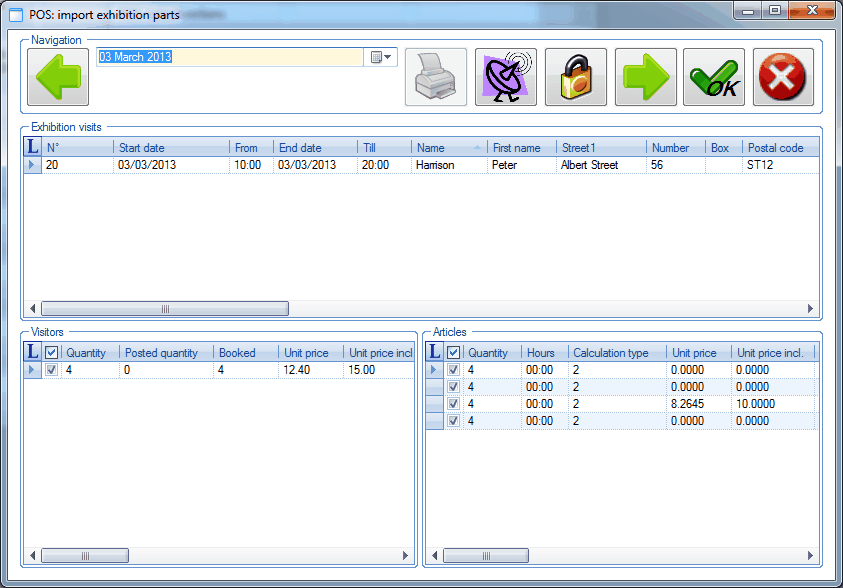Click the green right arrow navigation button
The height and width of the screenshot is (588, 843).
point(646,77)
